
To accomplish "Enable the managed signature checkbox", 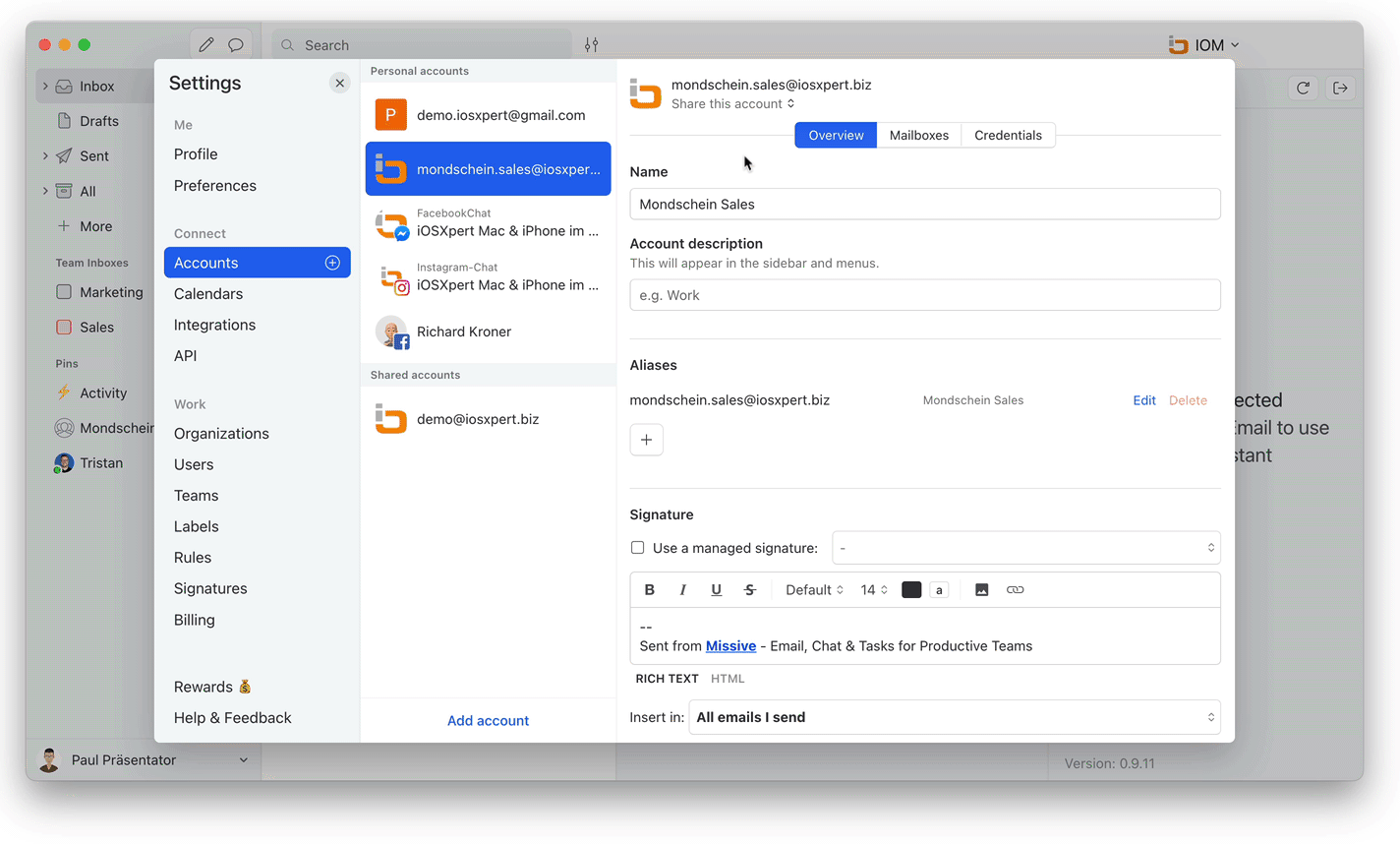I will tap(637, 548).
